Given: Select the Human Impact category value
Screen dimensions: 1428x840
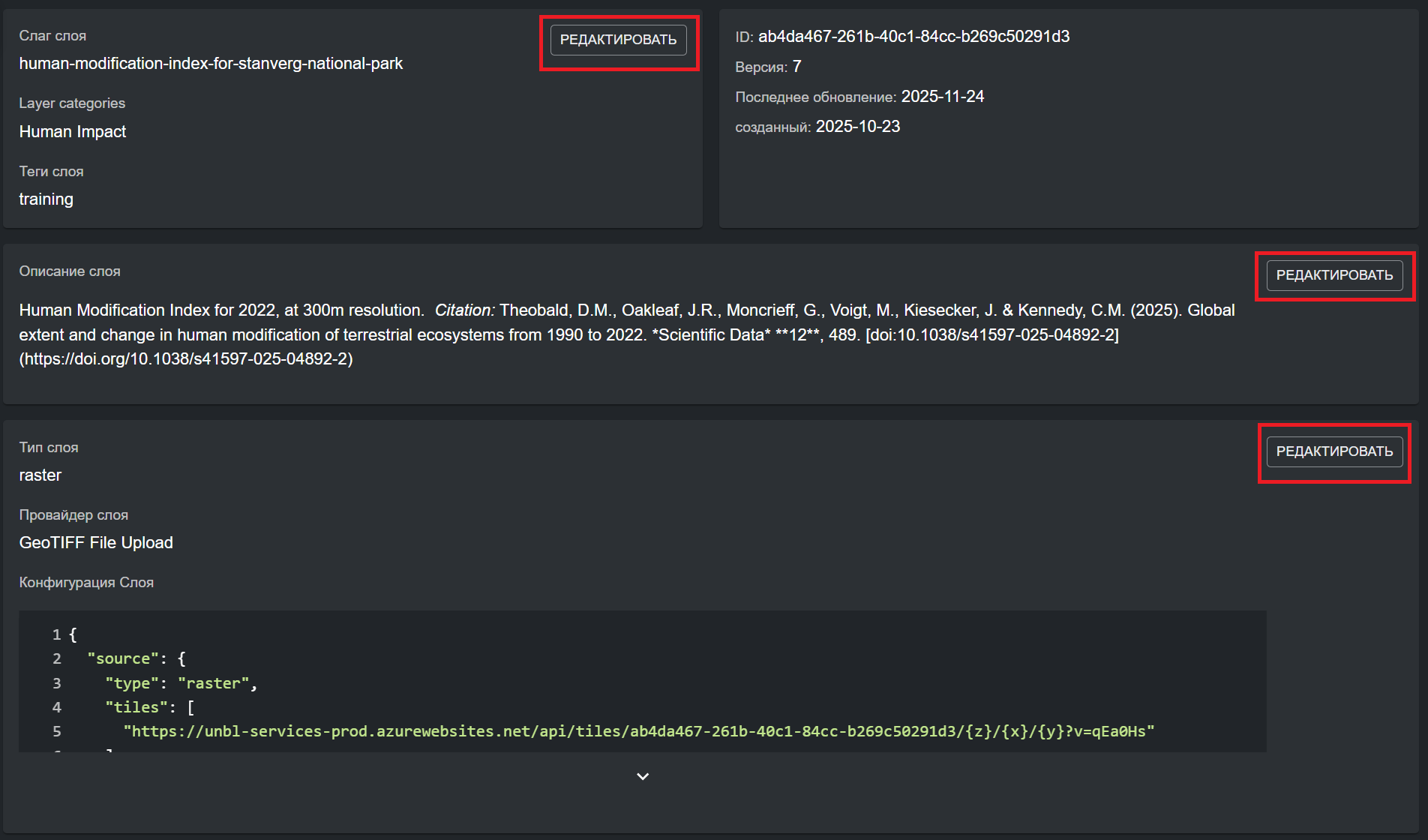Looking at the screenshot, I should 73,132.
